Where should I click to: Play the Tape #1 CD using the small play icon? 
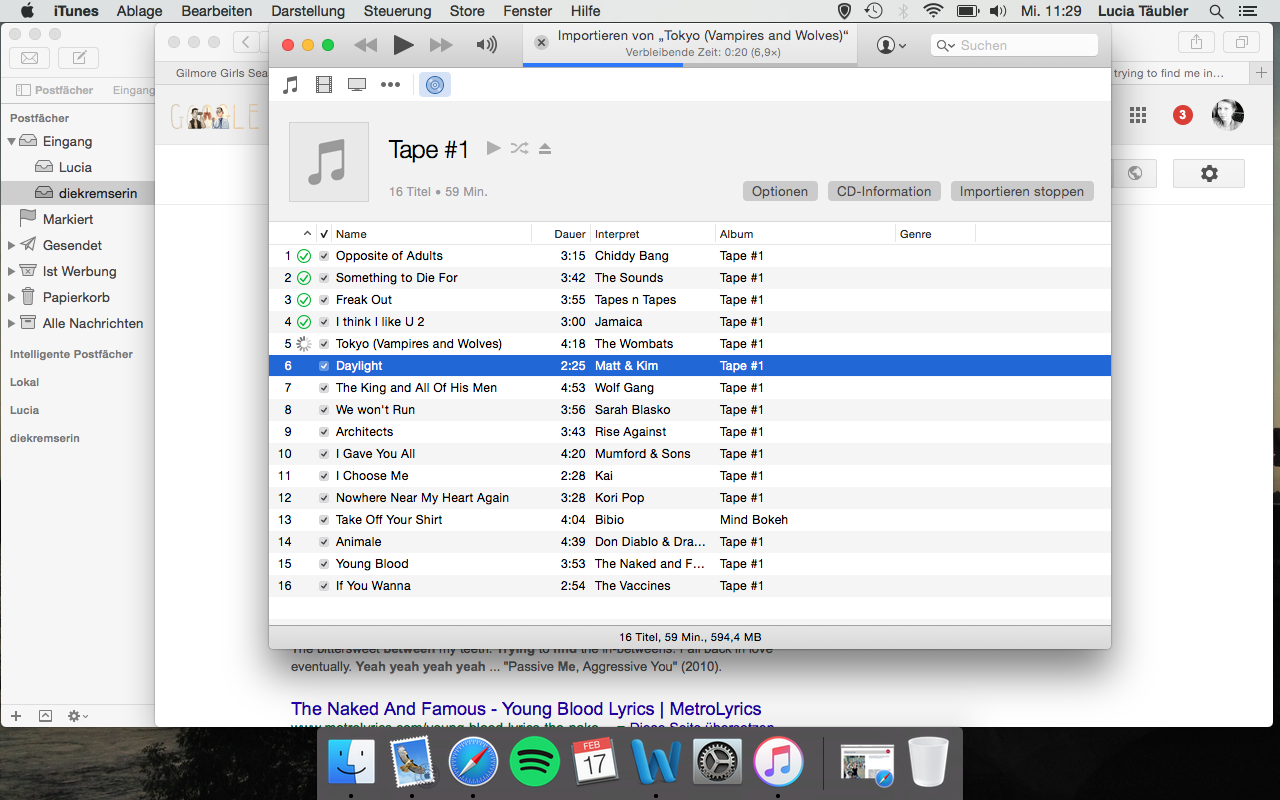tap(493, 148)
